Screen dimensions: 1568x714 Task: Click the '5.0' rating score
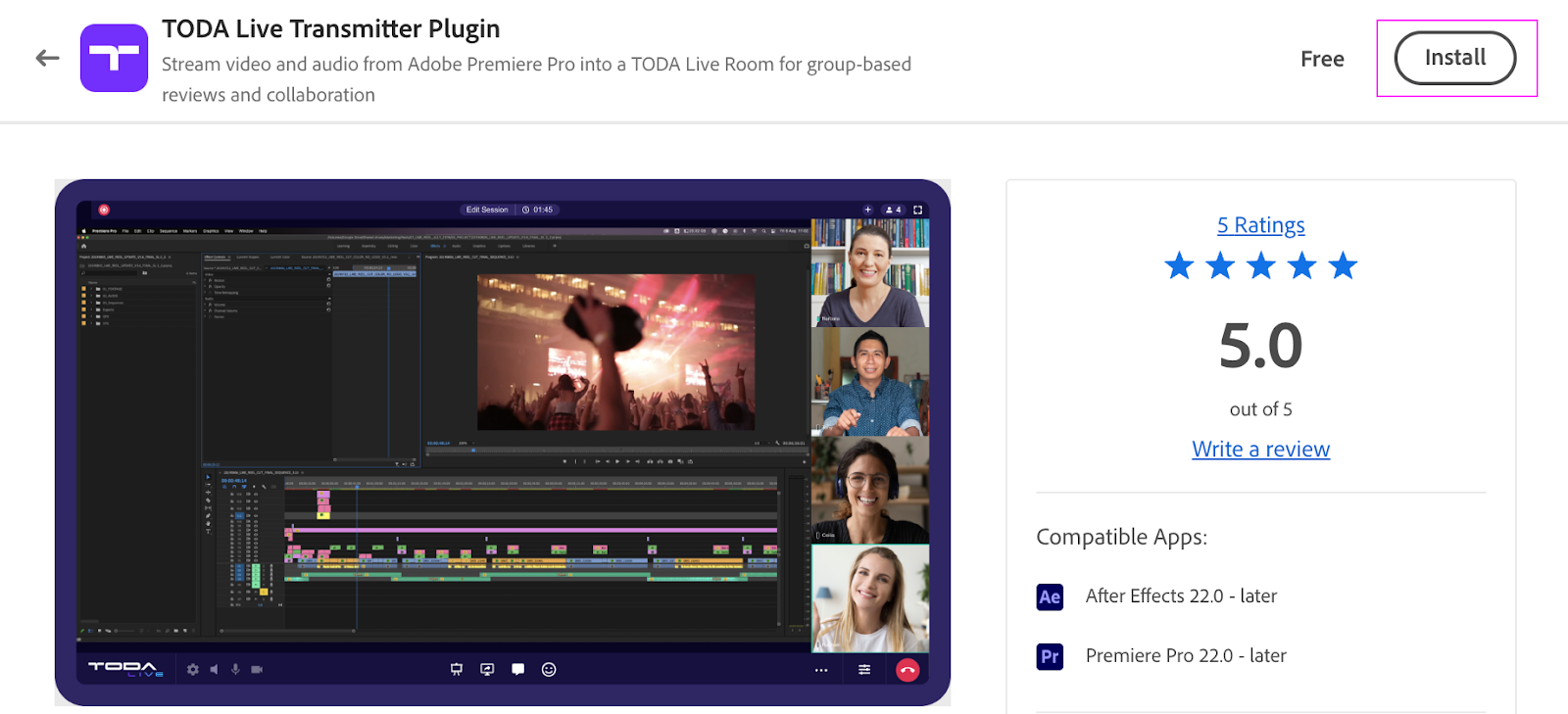pyautogui.click(x=1260, y=346)
